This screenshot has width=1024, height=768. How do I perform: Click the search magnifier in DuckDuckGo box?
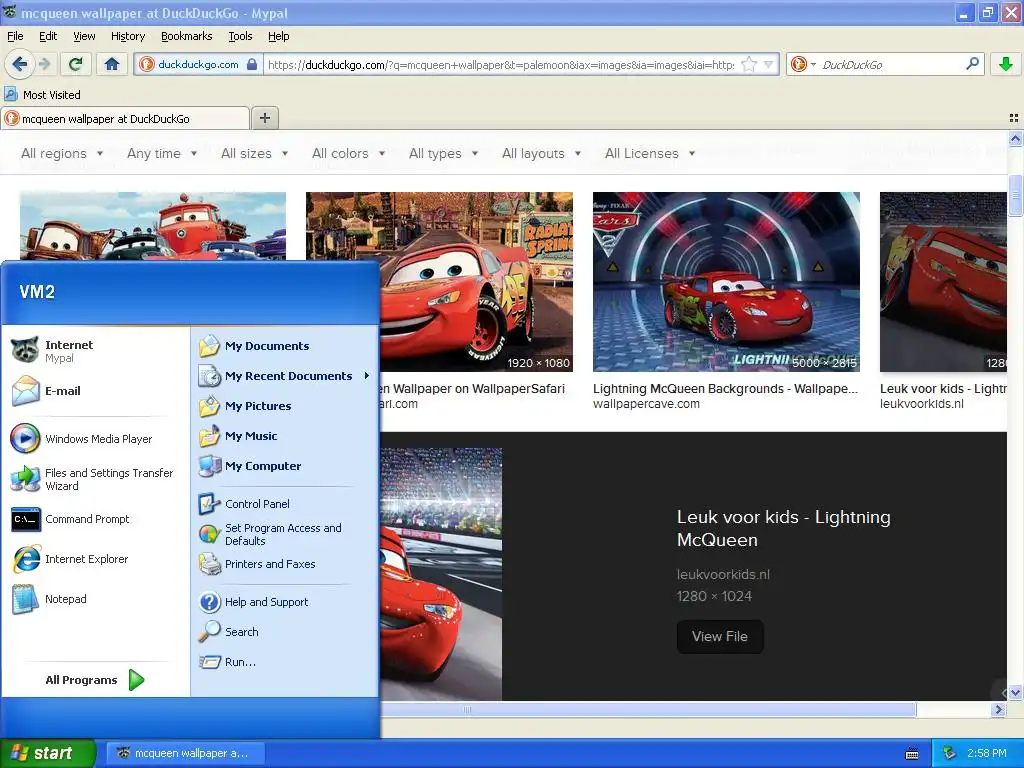click(972, 64)
